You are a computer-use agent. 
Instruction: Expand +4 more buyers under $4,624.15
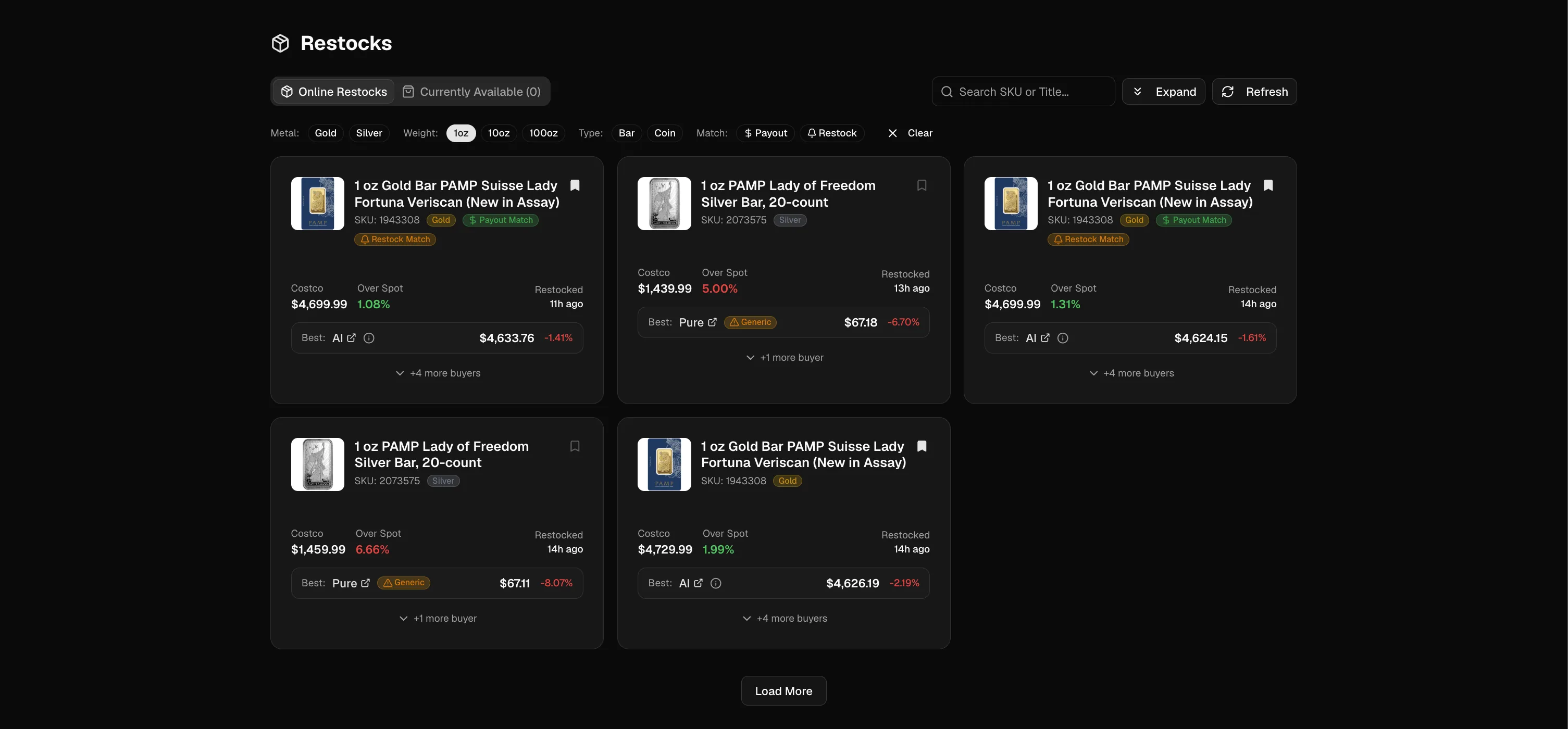(x=1130, y=373)
